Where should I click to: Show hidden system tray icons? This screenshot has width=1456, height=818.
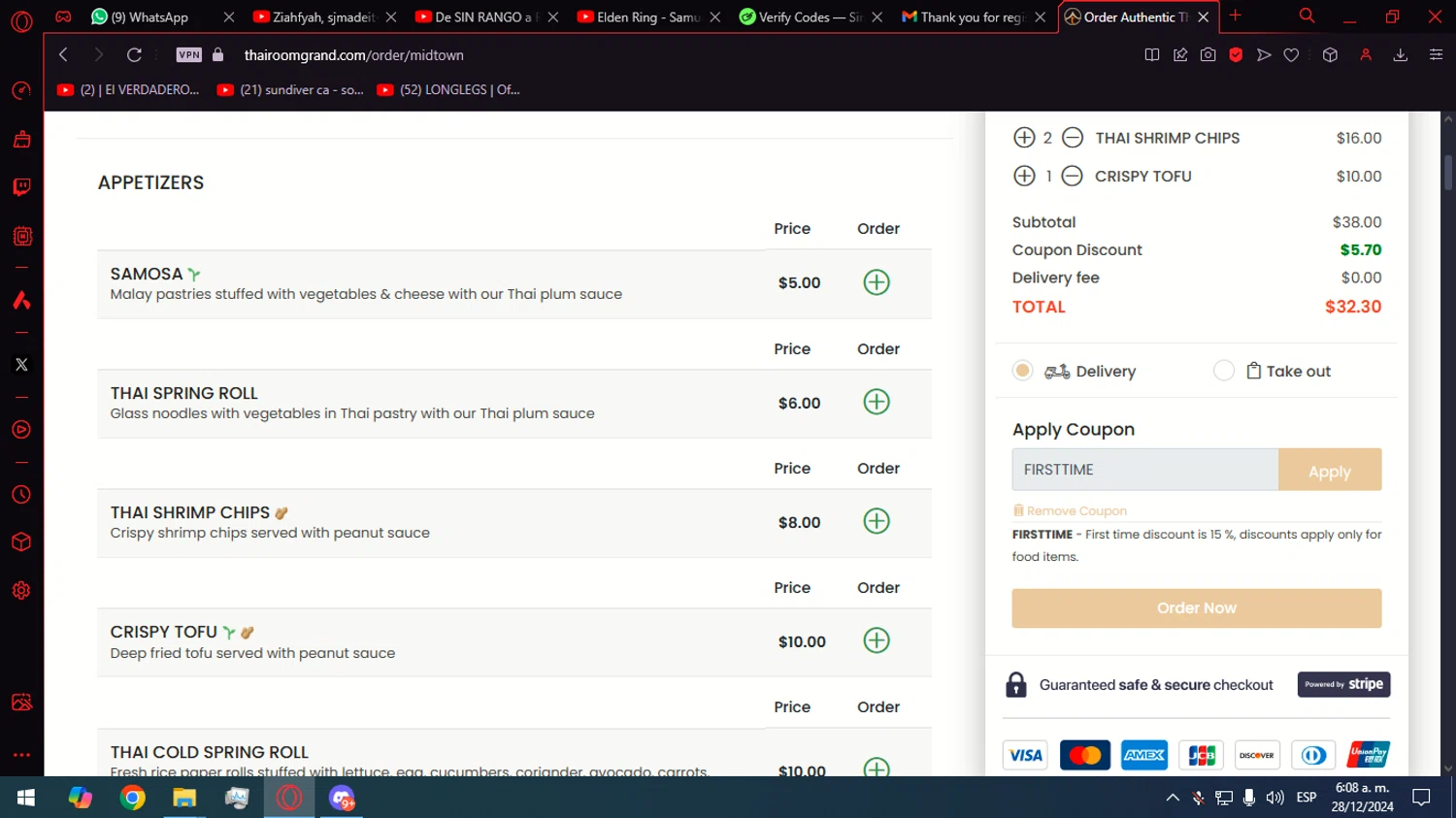[1173, 798]
